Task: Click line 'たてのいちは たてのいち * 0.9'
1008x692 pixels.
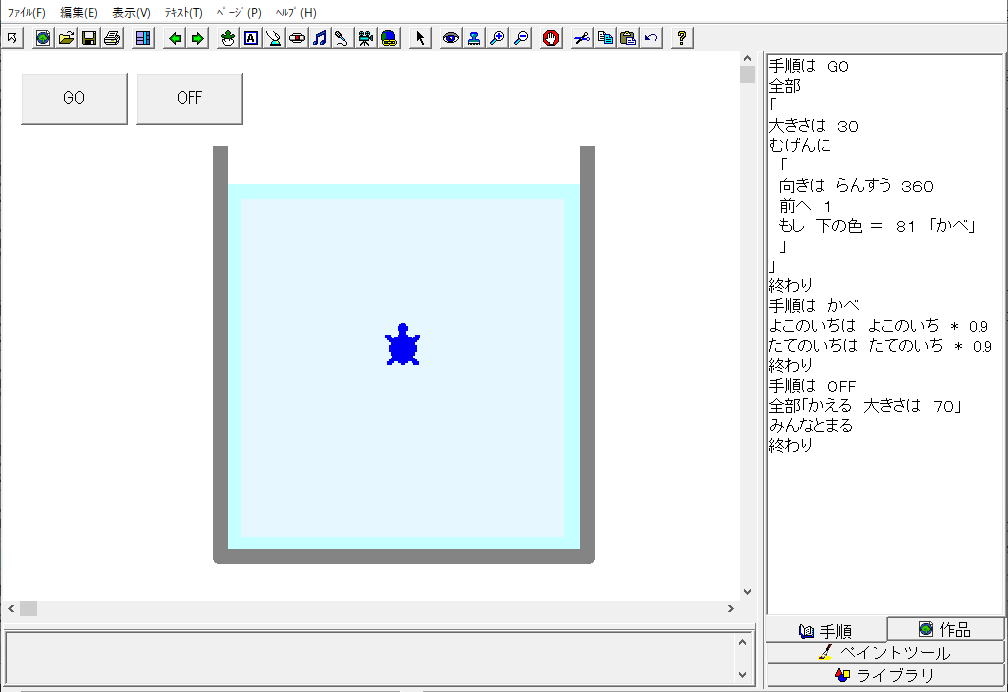Action: [880, 345]
